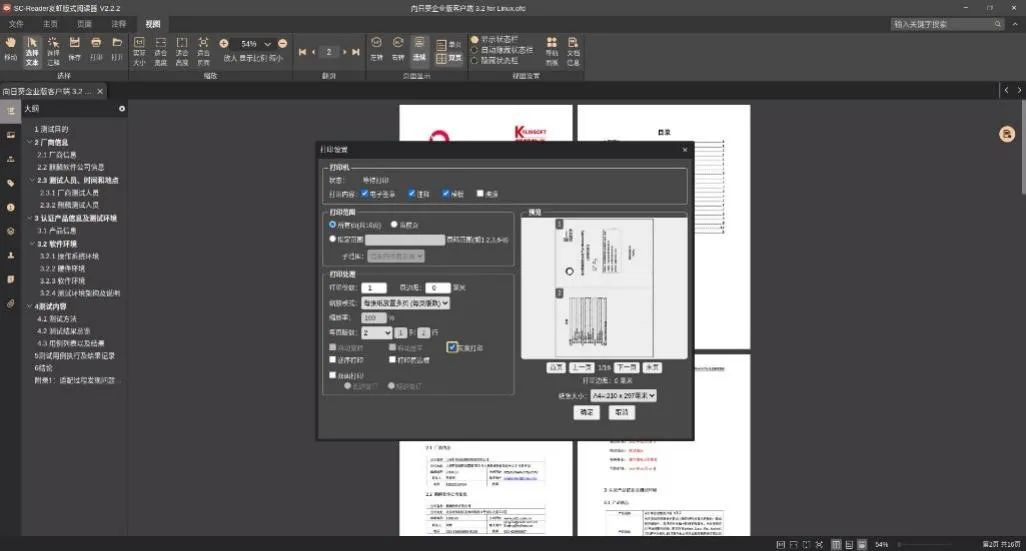
Task: Open the paper size A4 dropdown
Action: click(622, 396)
